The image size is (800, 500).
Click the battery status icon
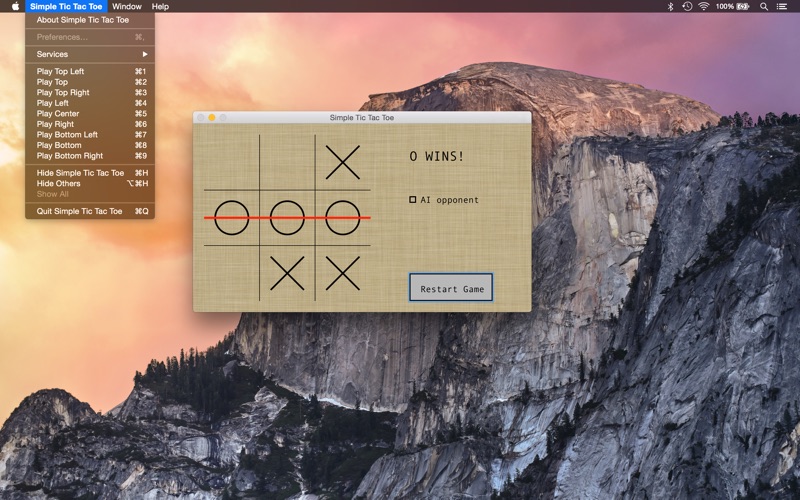(742, 6)
